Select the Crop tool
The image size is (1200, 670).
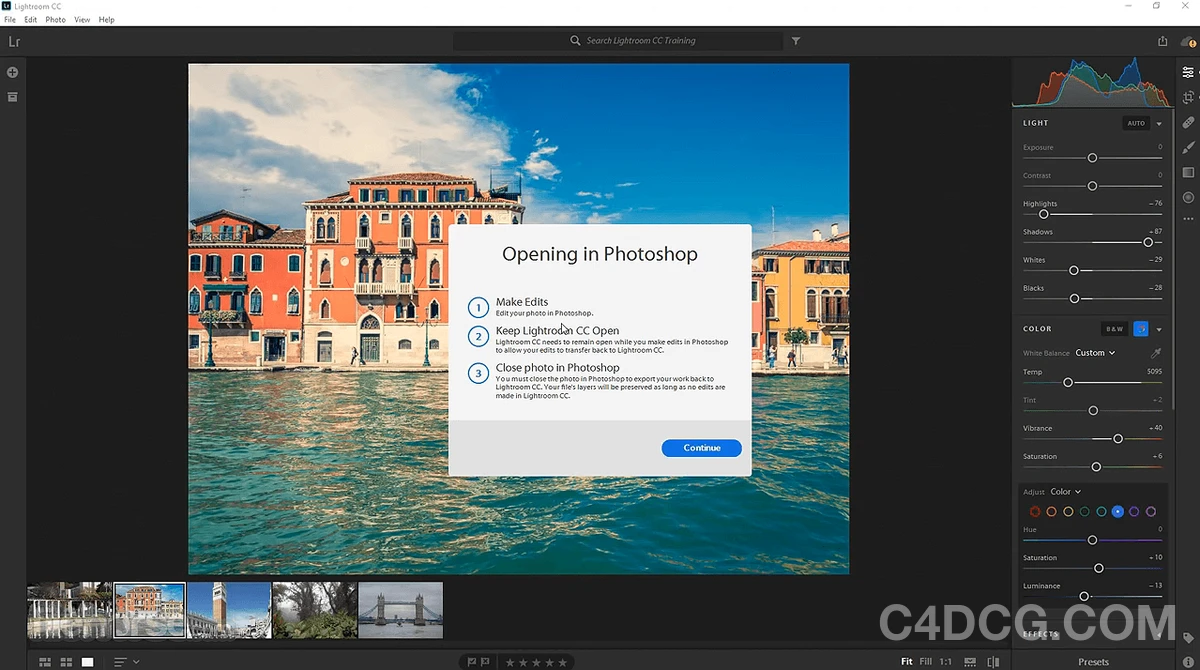1188,98
